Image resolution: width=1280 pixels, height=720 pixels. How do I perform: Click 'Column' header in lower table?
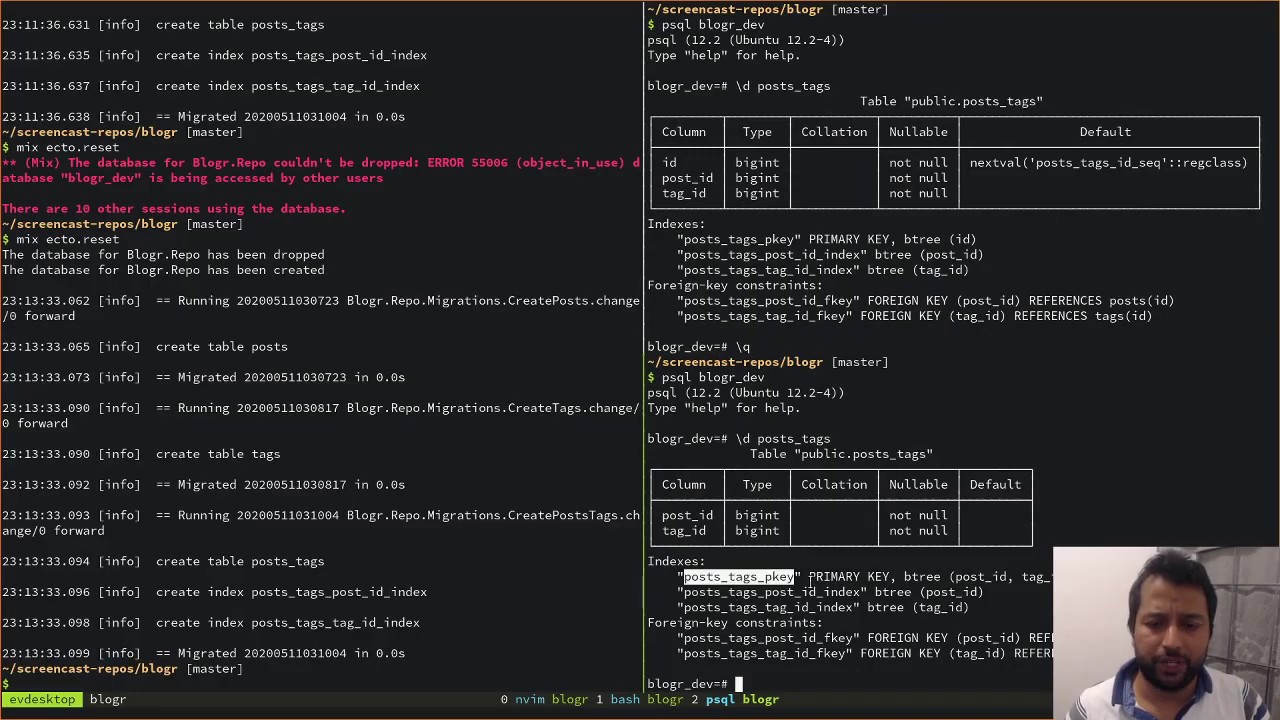pos(683,485)
